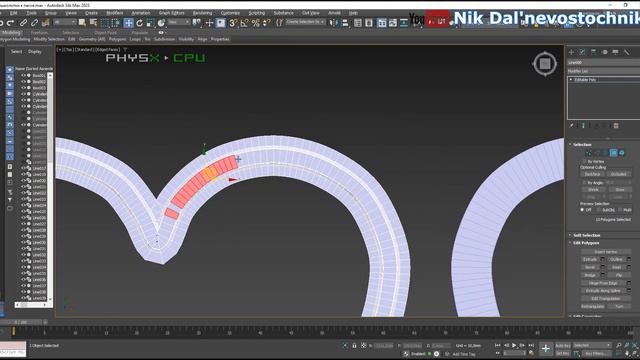Toggle the Percent Snap icon
The image size is (640, 360).
point(256,23)
